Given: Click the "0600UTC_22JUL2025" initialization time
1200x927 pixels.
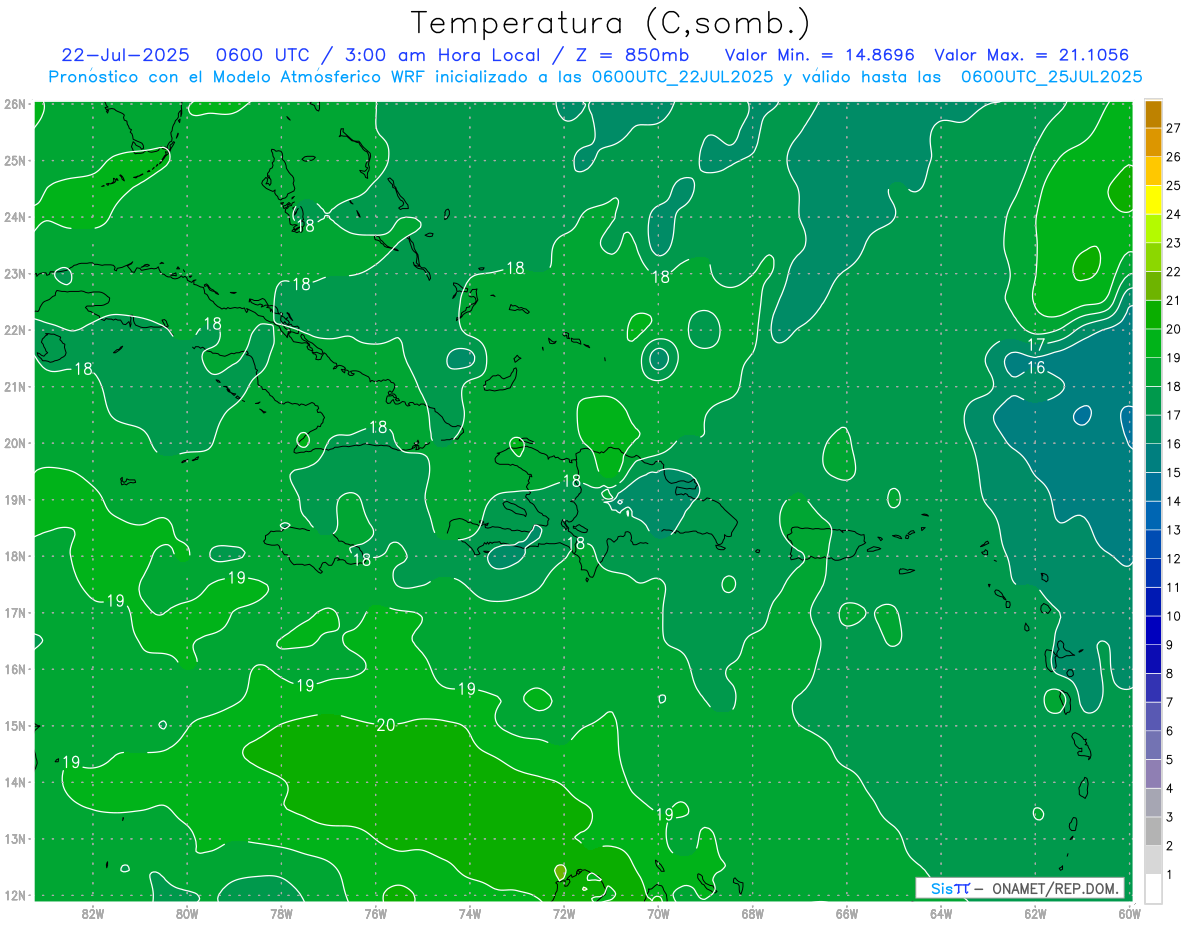Looking at the screenshot, I should (x=683, y=76).
